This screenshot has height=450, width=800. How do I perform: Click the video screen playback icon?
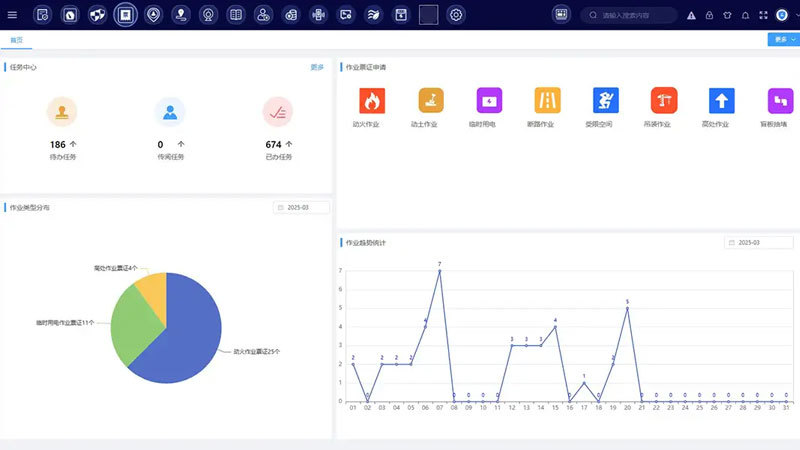[346, 15]
